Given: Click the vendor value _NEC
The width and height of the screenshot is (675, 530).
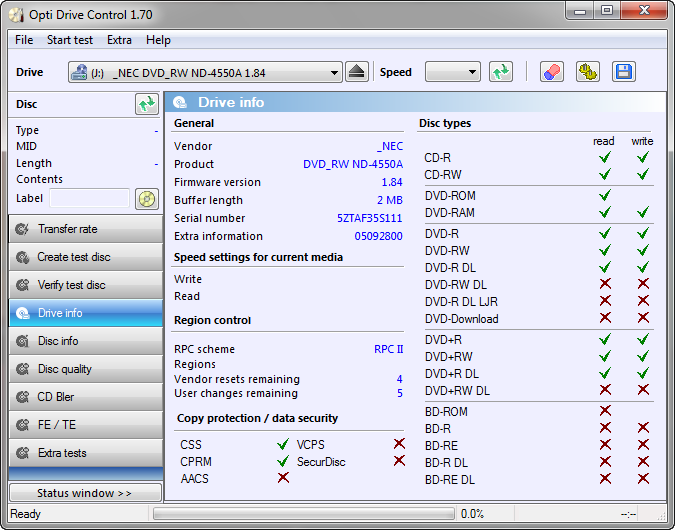Looking at the screenshot, I should [x=390, y=146].
